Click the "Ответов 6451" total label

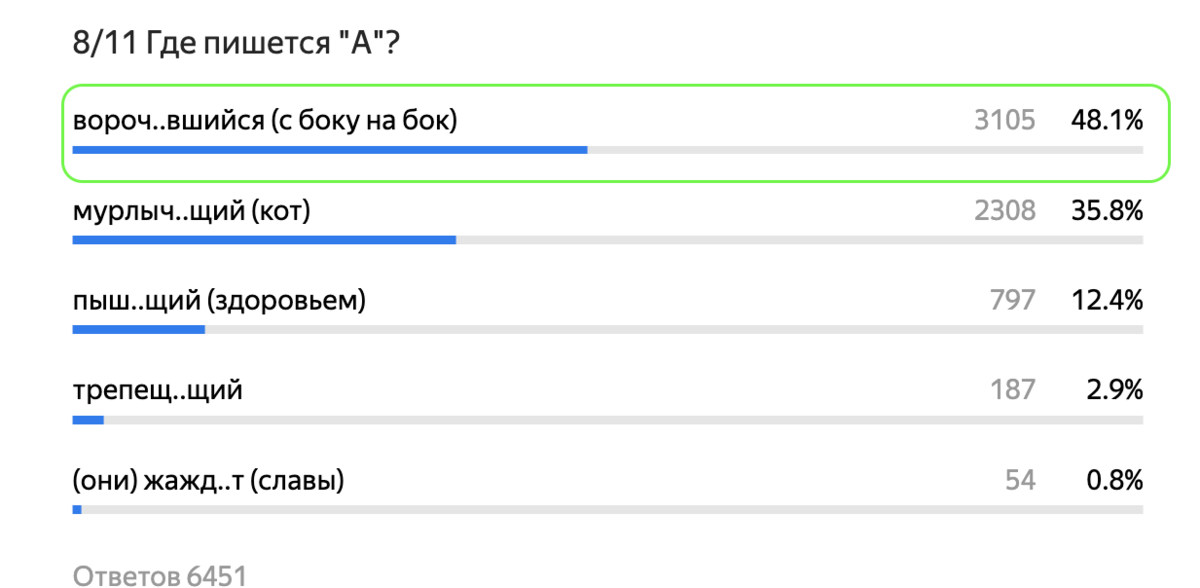(x=160, y=575)
